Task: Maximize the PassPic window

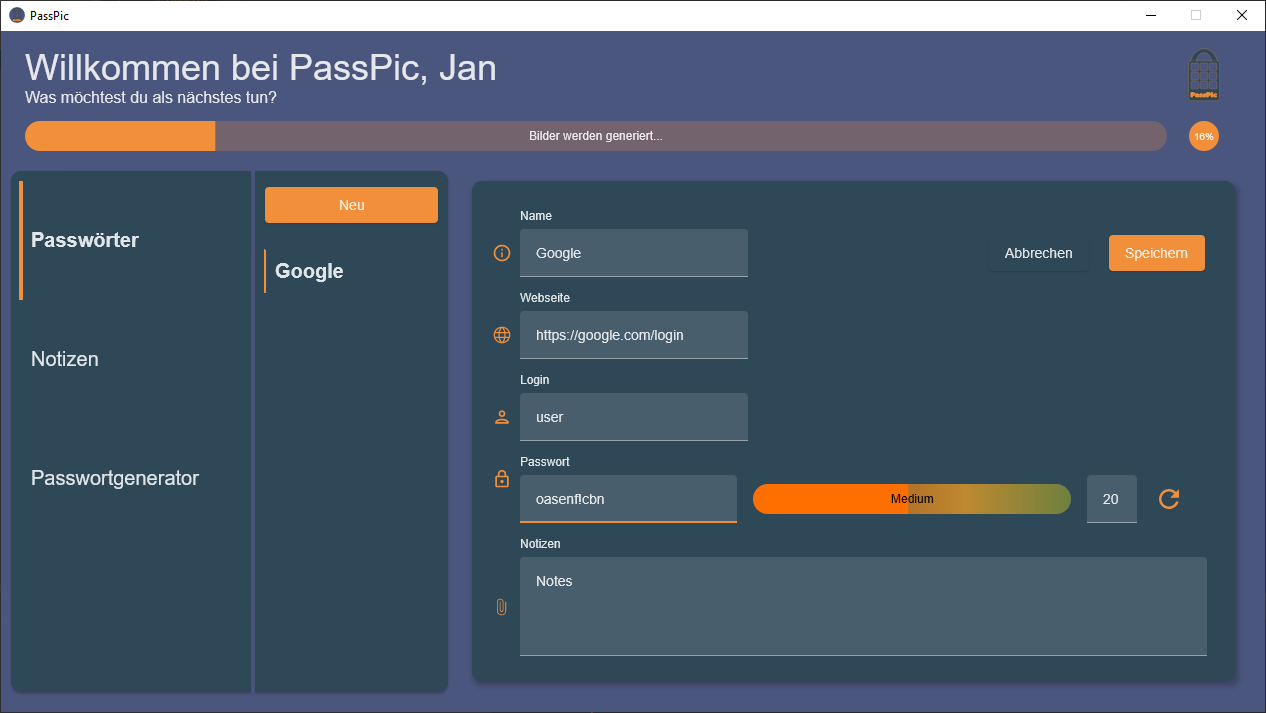Action: (1196, 15)
